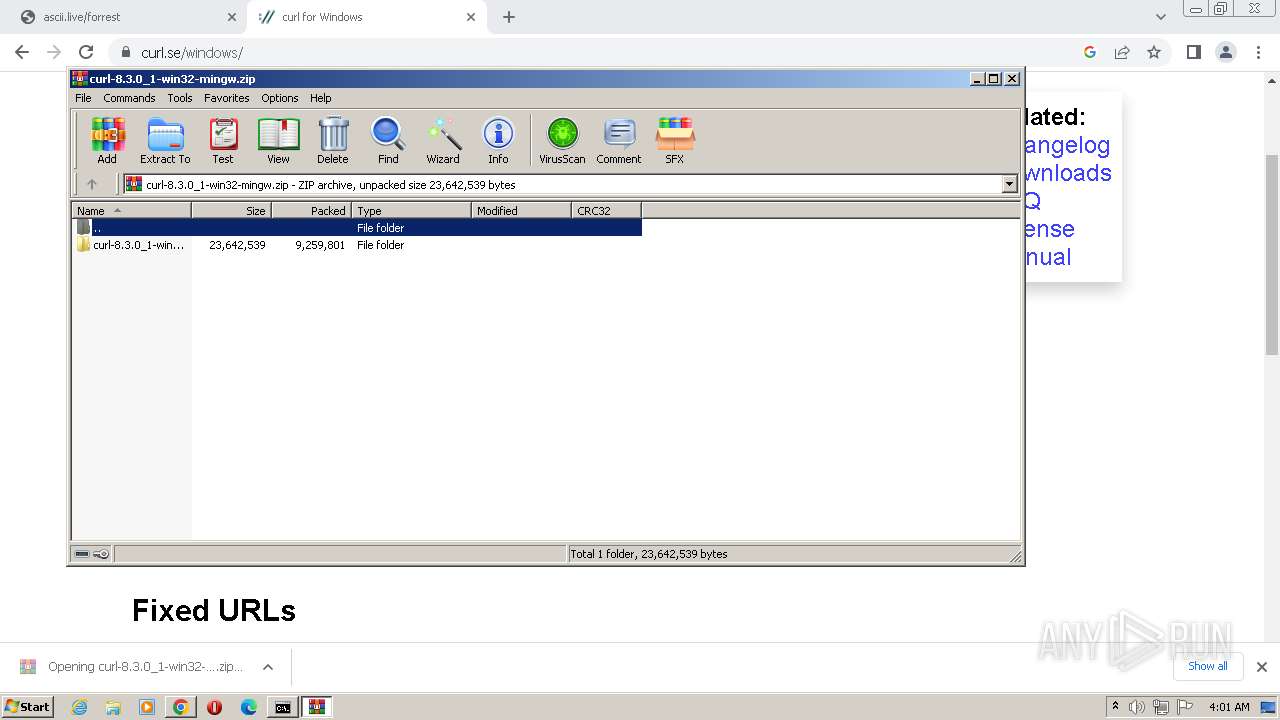Open the Downloads related link

pyautogui.click(x=1068, y=173)
